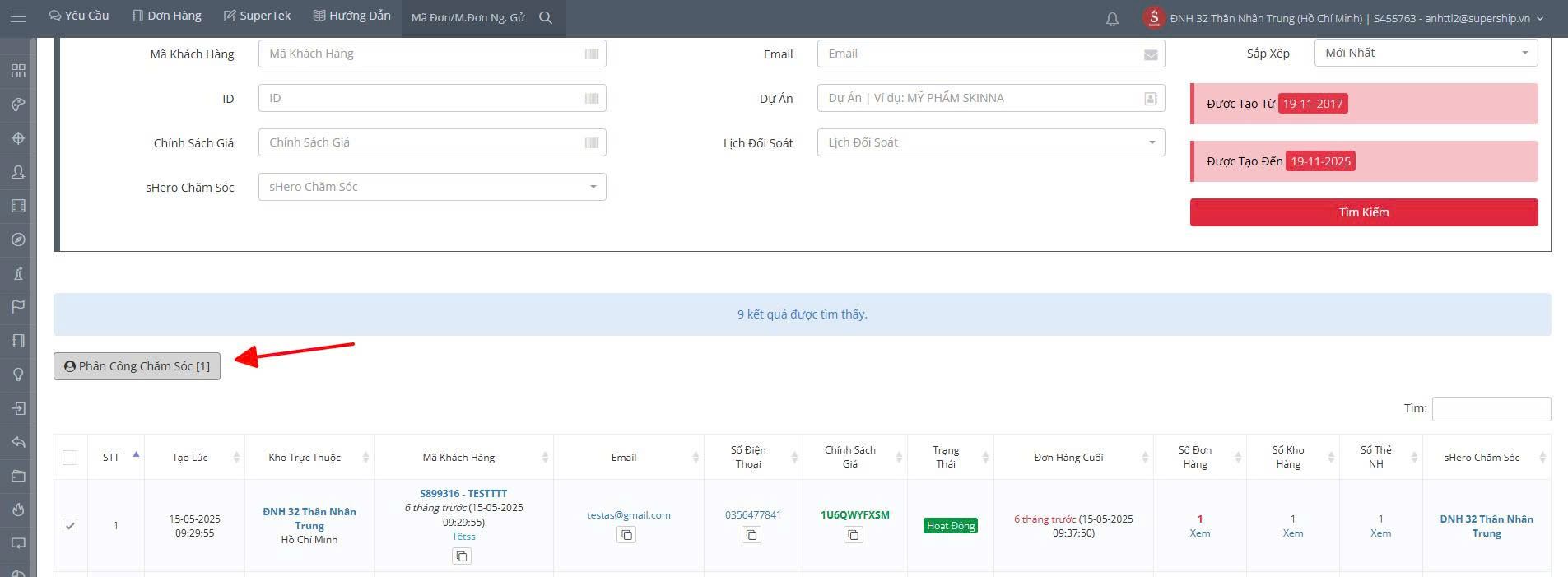Click Xem link under Số Đơn Hàng
1568x577 pixels.
tap(1200, 533)
